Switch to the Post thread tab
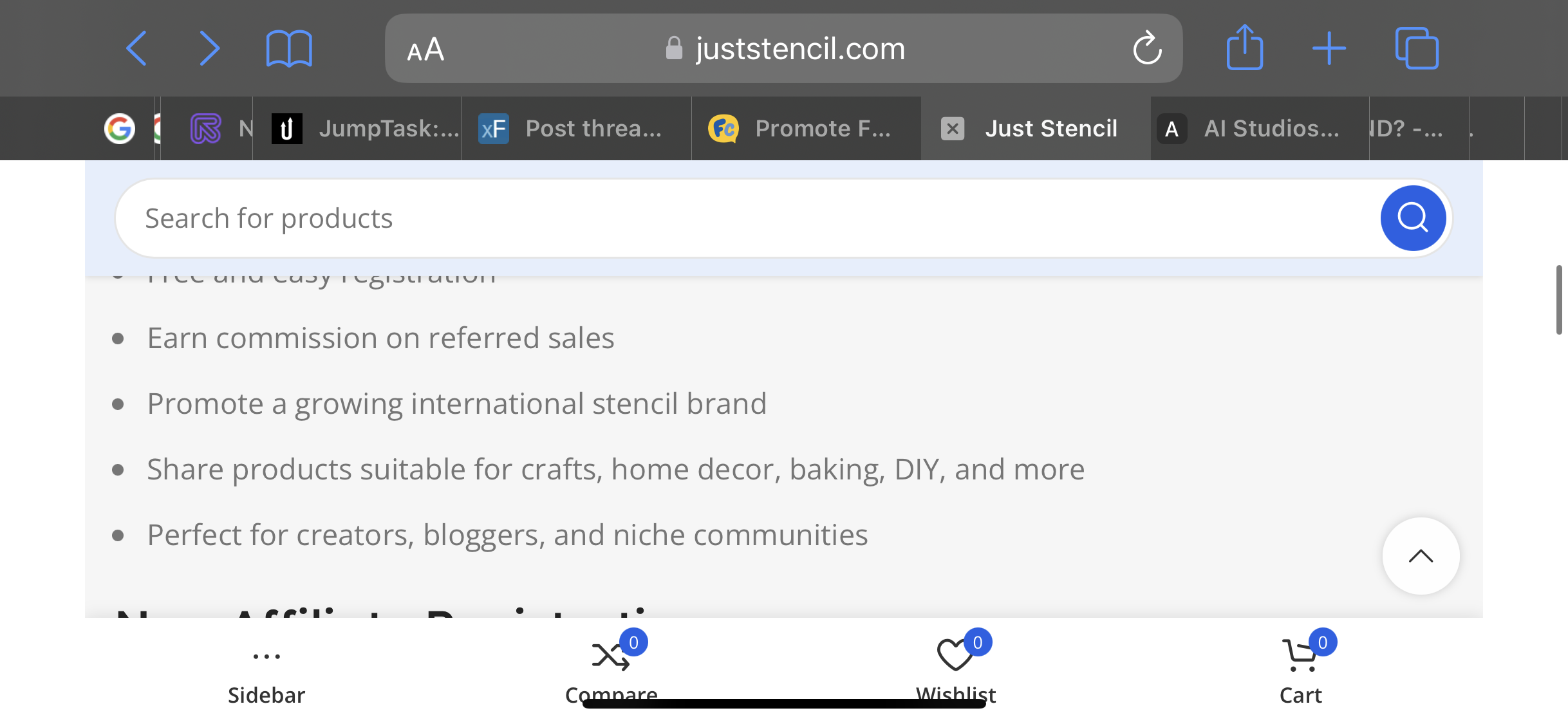This screenshot has height=724, width=1568. 577,129
